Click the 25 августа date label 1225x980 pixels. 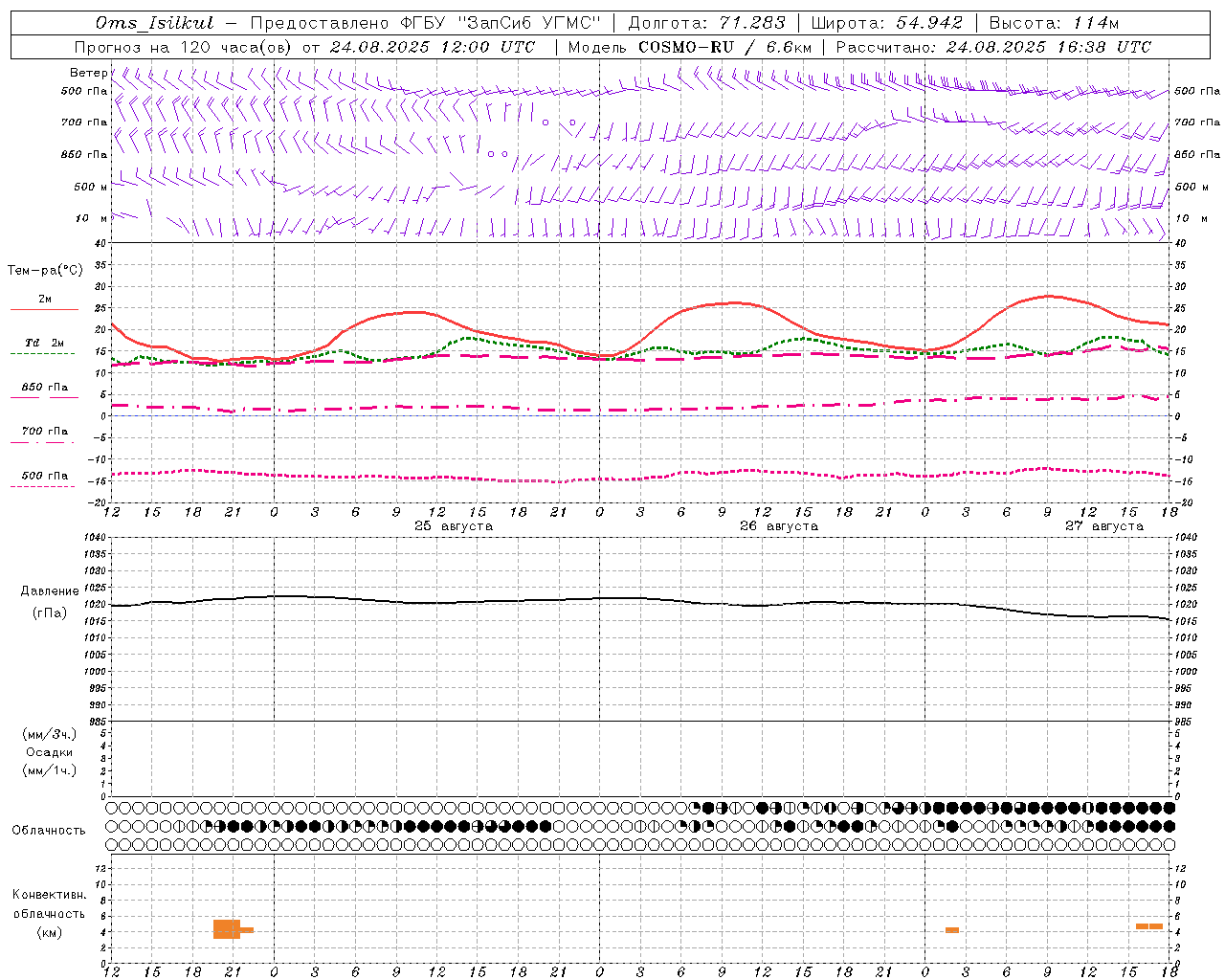coord(454,526)
